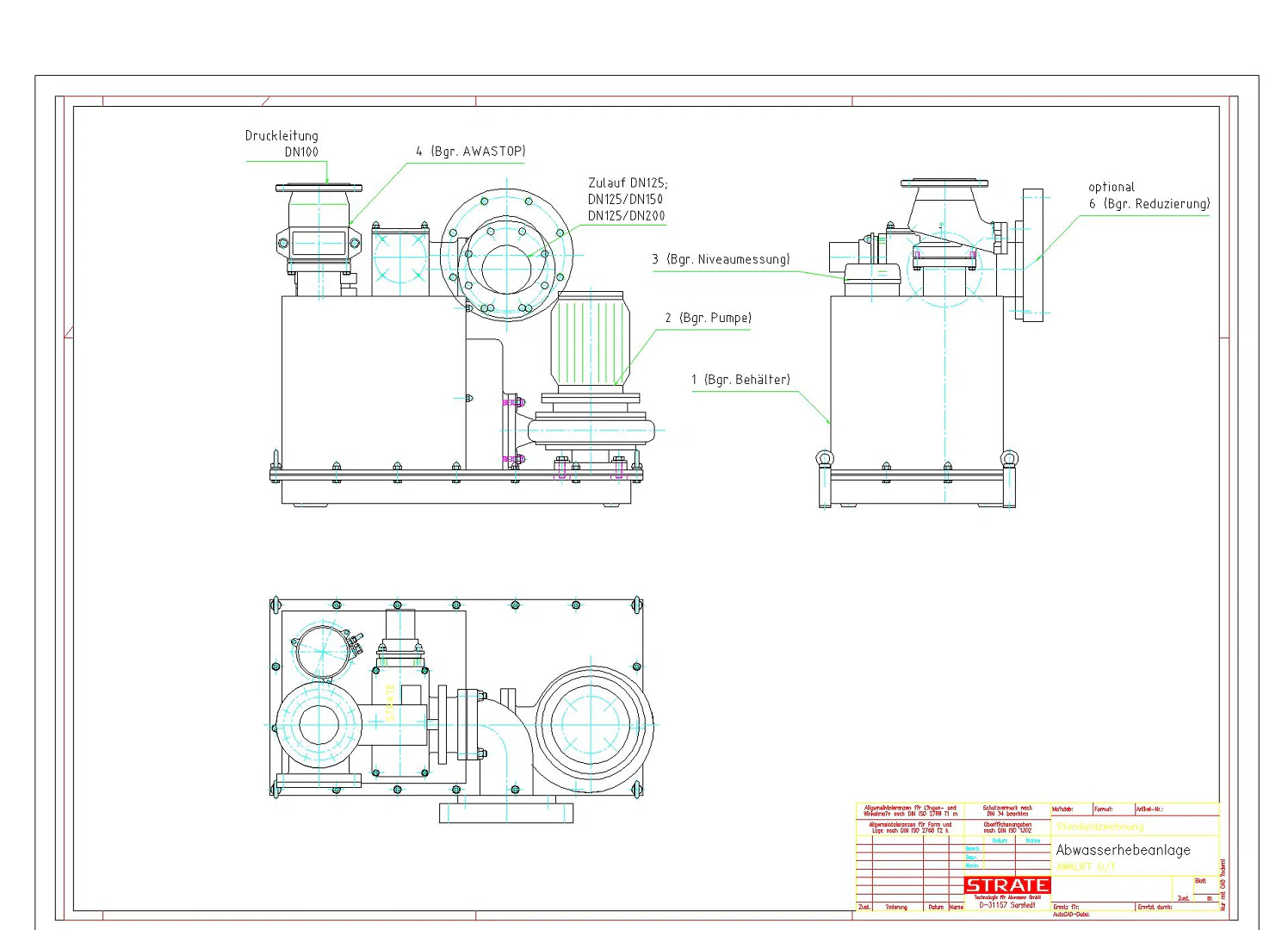Click the 'Schutzvermerk nach DIN 34 beachten' note

(1007, 811)
